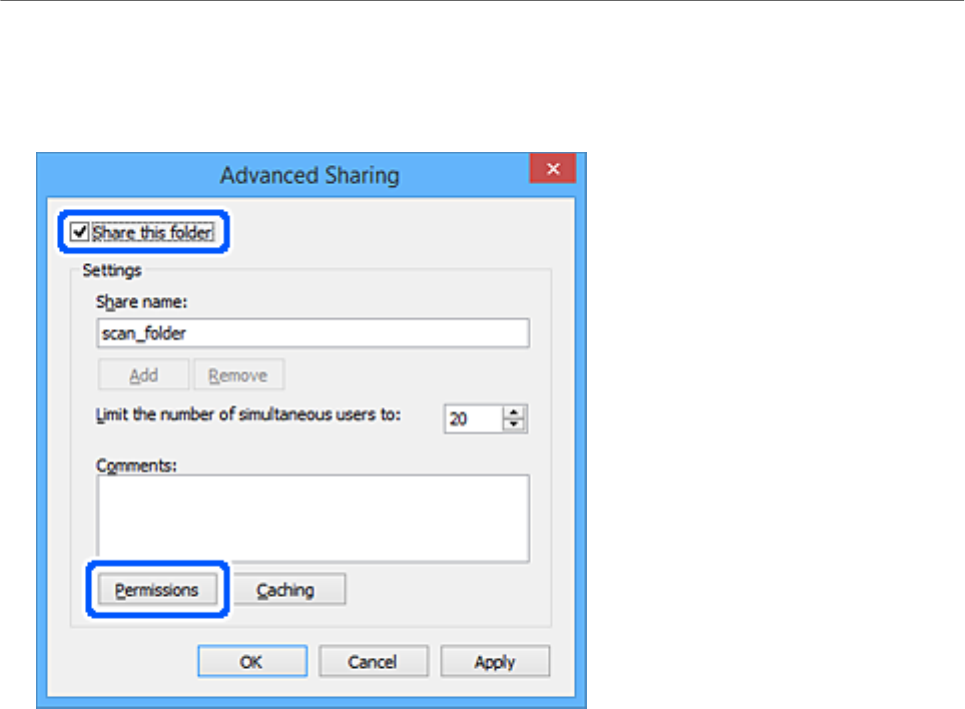Image resolution: width=965 pixels, height=709 pixels.
Task: Increase simultaneous users with up arrow
Action: (515, 413)
